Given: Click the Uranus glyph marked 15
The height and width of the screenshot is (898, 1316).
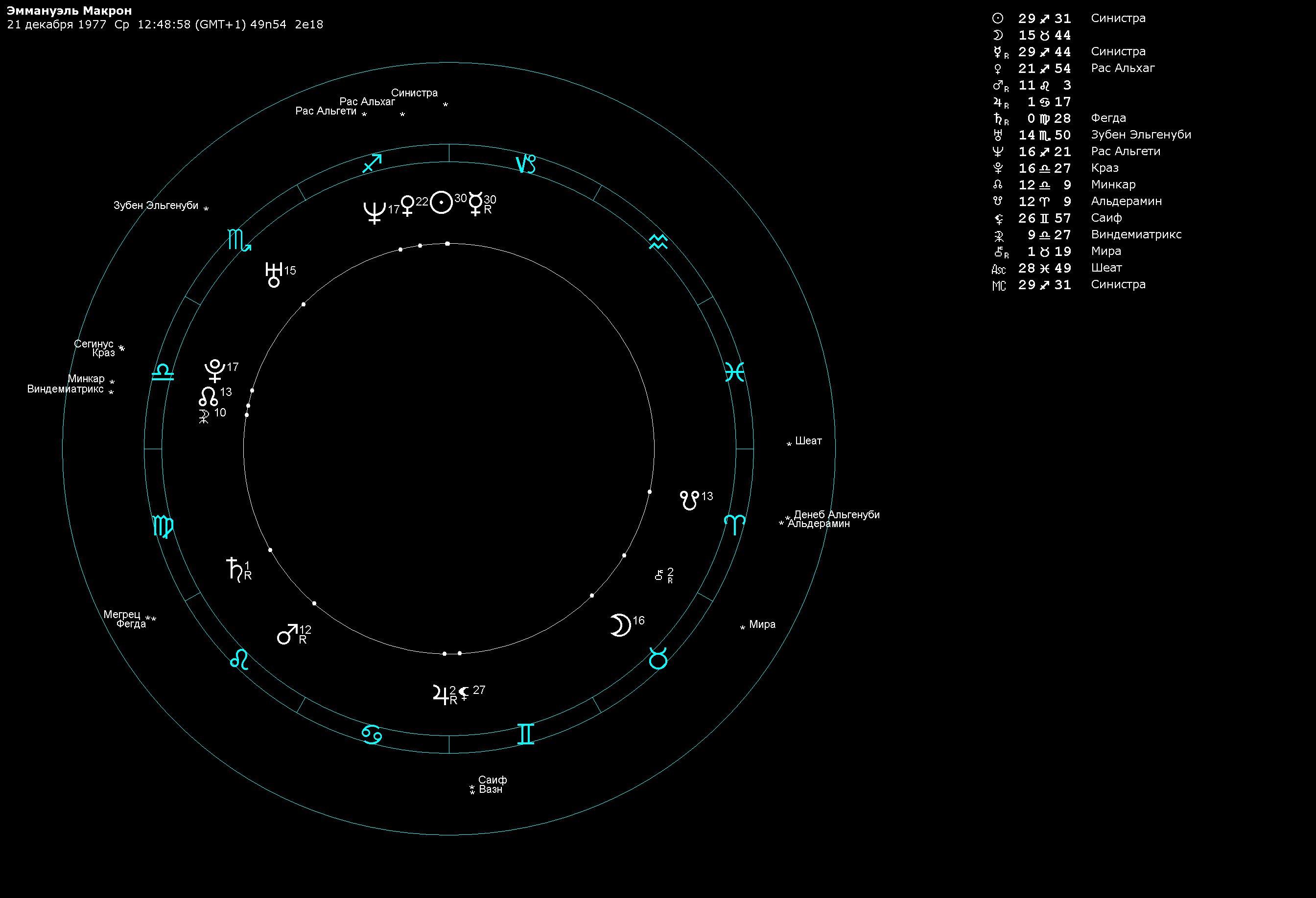Looking at the screenshot, I should click(x=274, y=275).
